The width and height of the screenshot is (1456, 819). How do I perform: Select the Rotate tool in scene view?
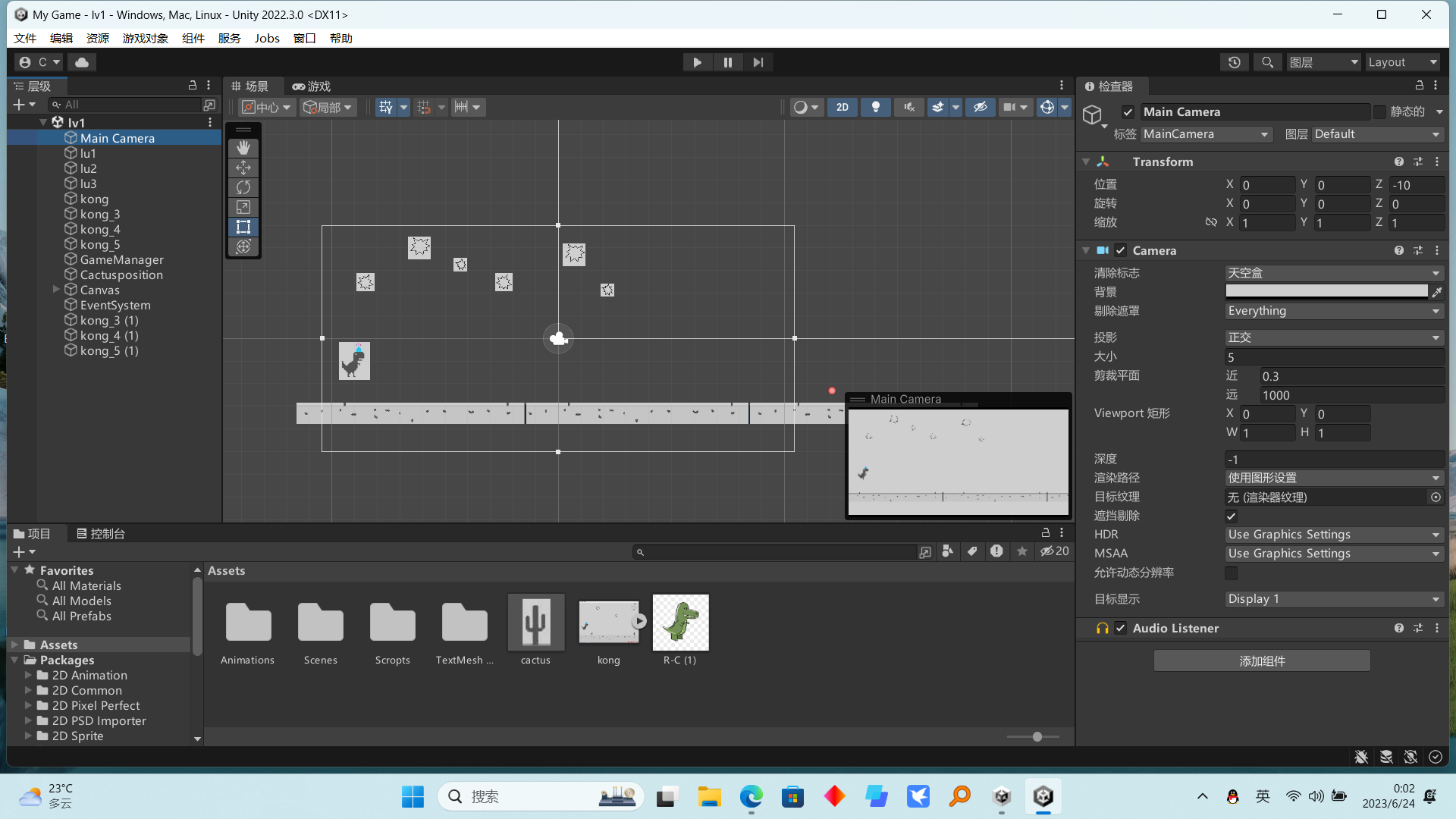click(x=243, y=187)
